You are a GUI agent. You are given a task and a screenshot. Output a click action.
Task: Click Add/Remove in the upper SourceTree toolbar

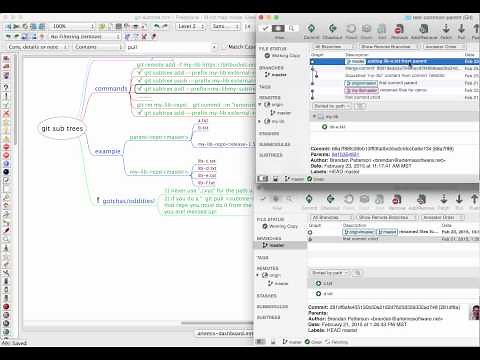point(424,31)
